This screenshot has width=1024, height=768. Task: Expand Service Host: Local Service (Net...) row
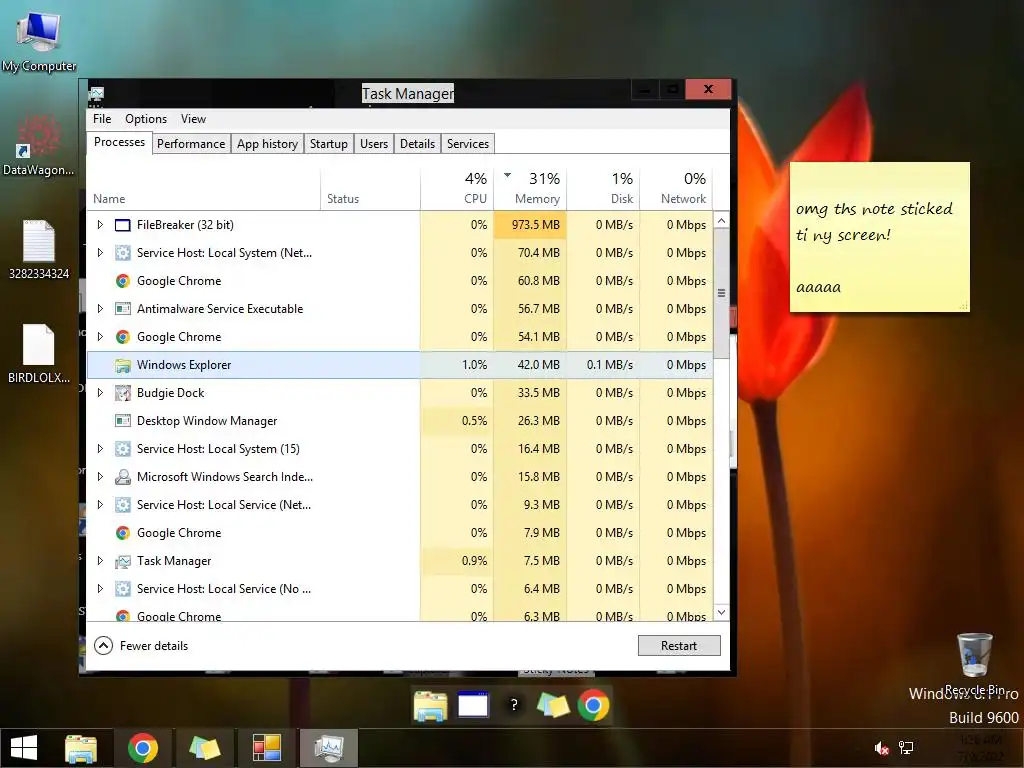click(100, 505)
